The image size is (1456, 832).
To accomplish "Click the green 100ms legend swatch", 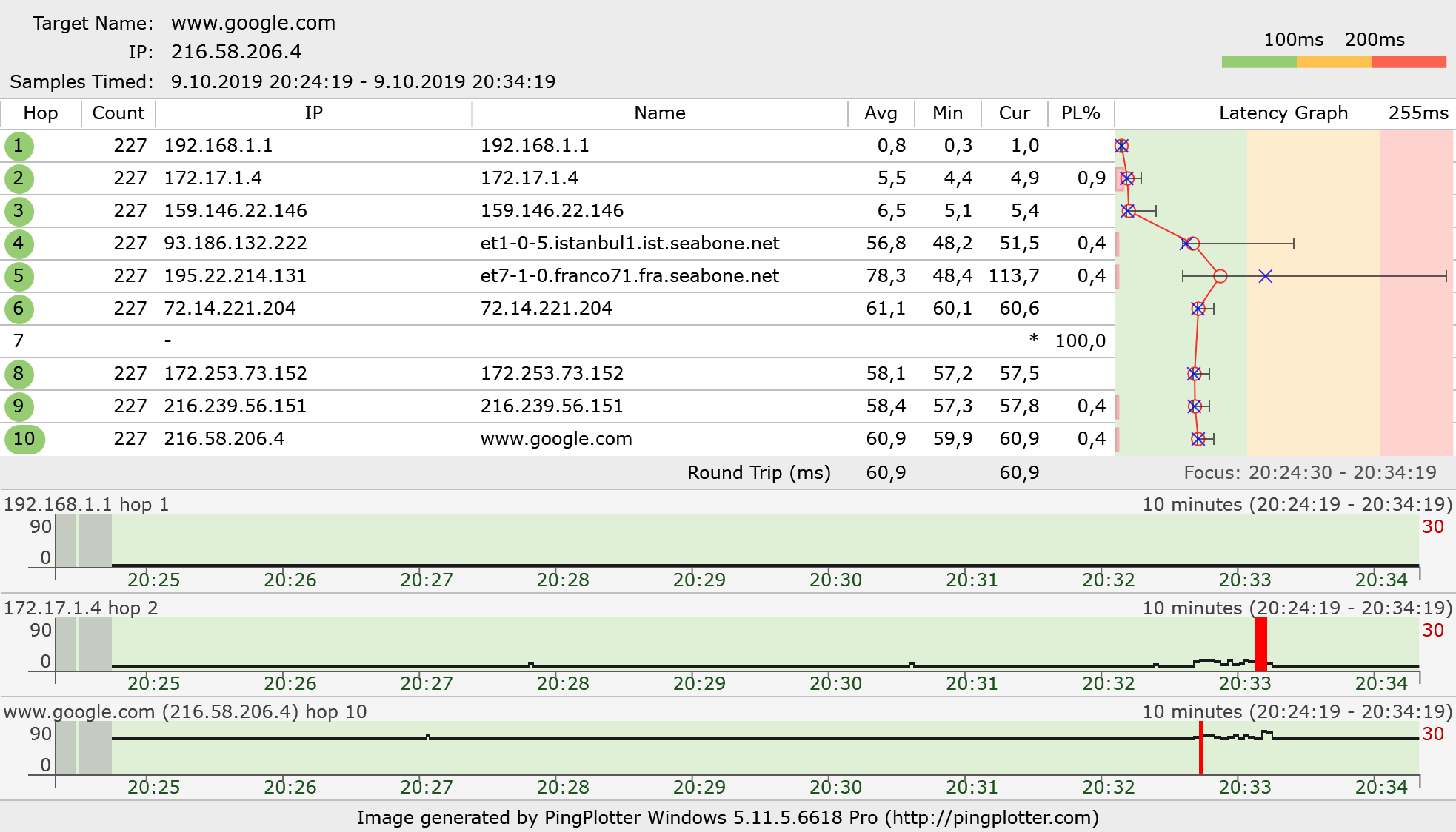I will pyautogui.click(x=1259, y=62).
